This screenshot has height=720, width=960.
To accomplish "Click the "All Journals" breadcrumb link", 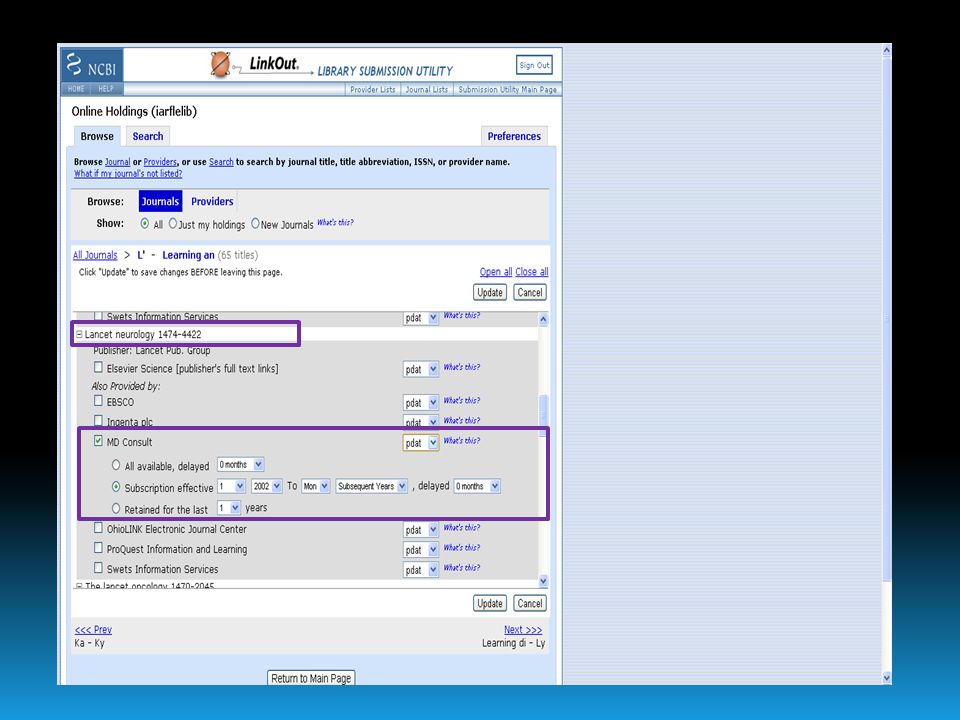I will [x=95, y=255].
